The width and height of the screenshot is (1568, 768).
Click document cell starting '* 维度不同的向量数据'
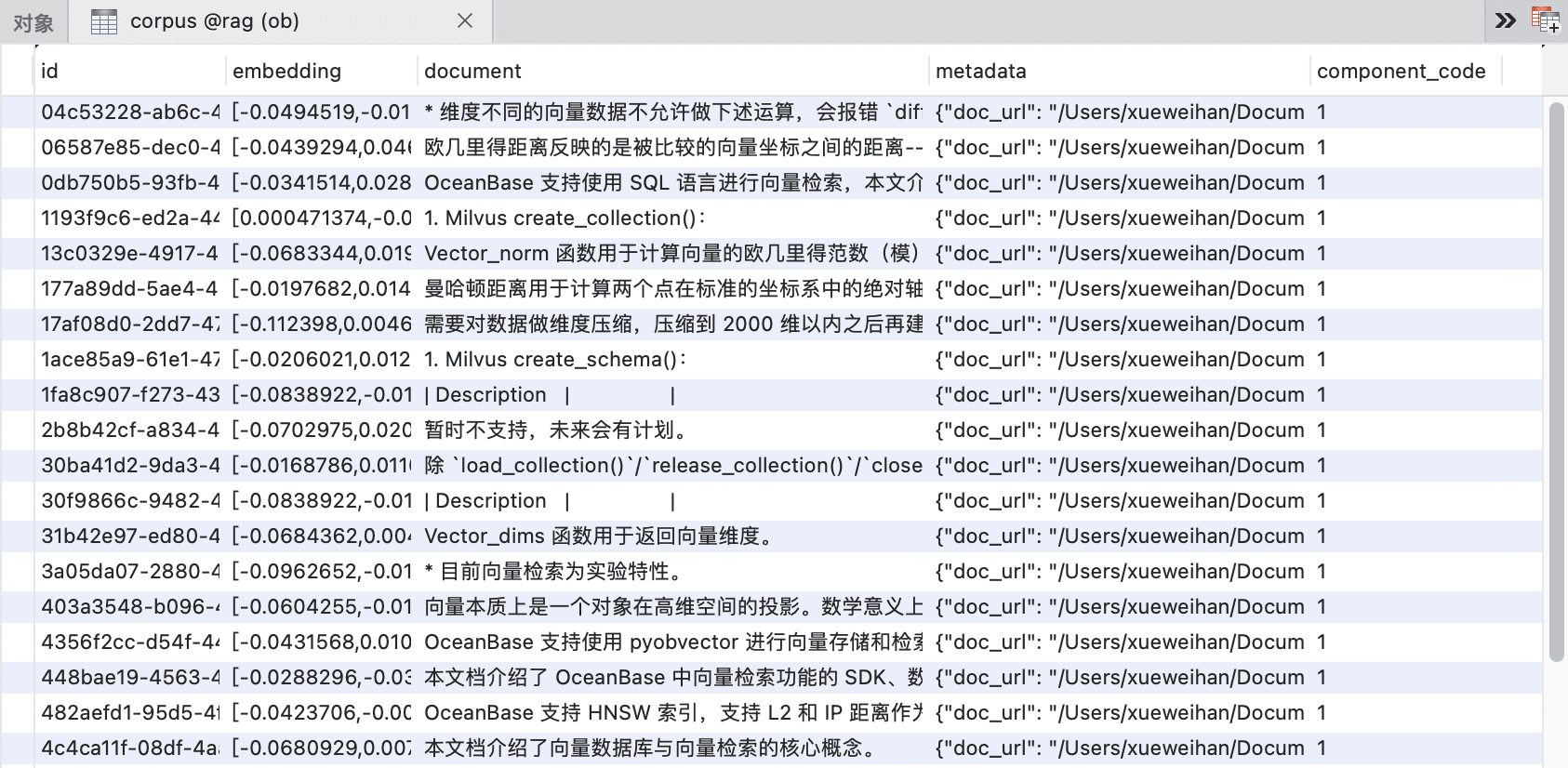673,112
